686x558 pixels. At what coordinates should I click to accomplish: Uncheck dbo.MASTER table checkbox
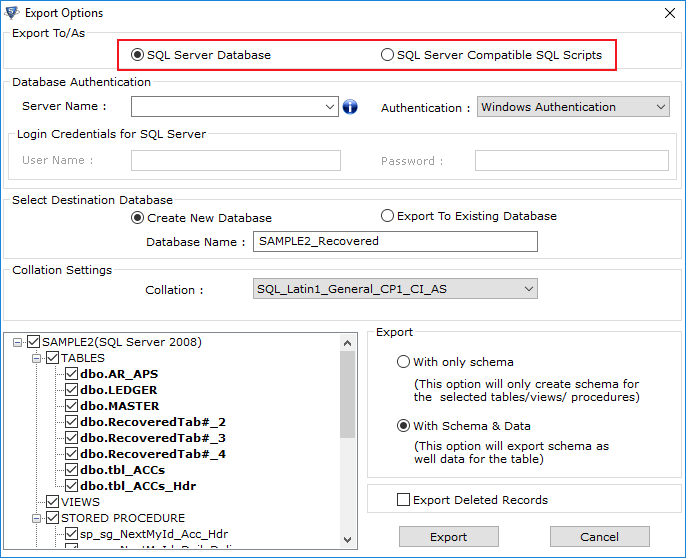click(71, 406)
